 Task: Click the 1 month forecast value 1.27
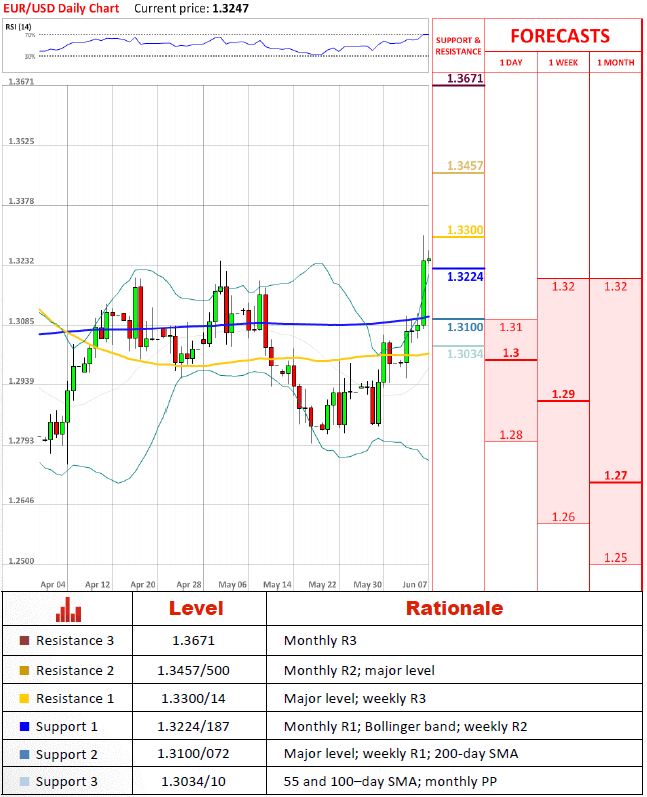point(615,476)
